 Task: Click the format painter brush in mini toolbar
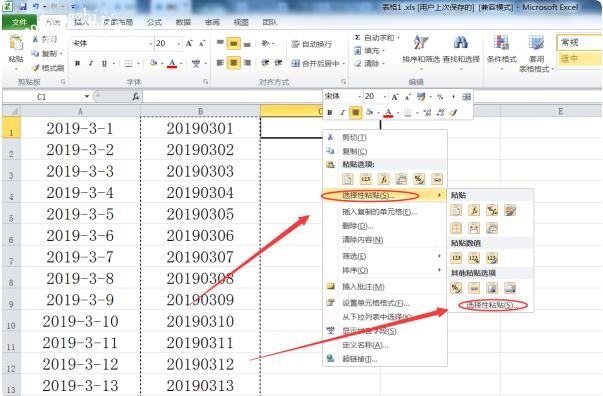(x=454, y=113)
